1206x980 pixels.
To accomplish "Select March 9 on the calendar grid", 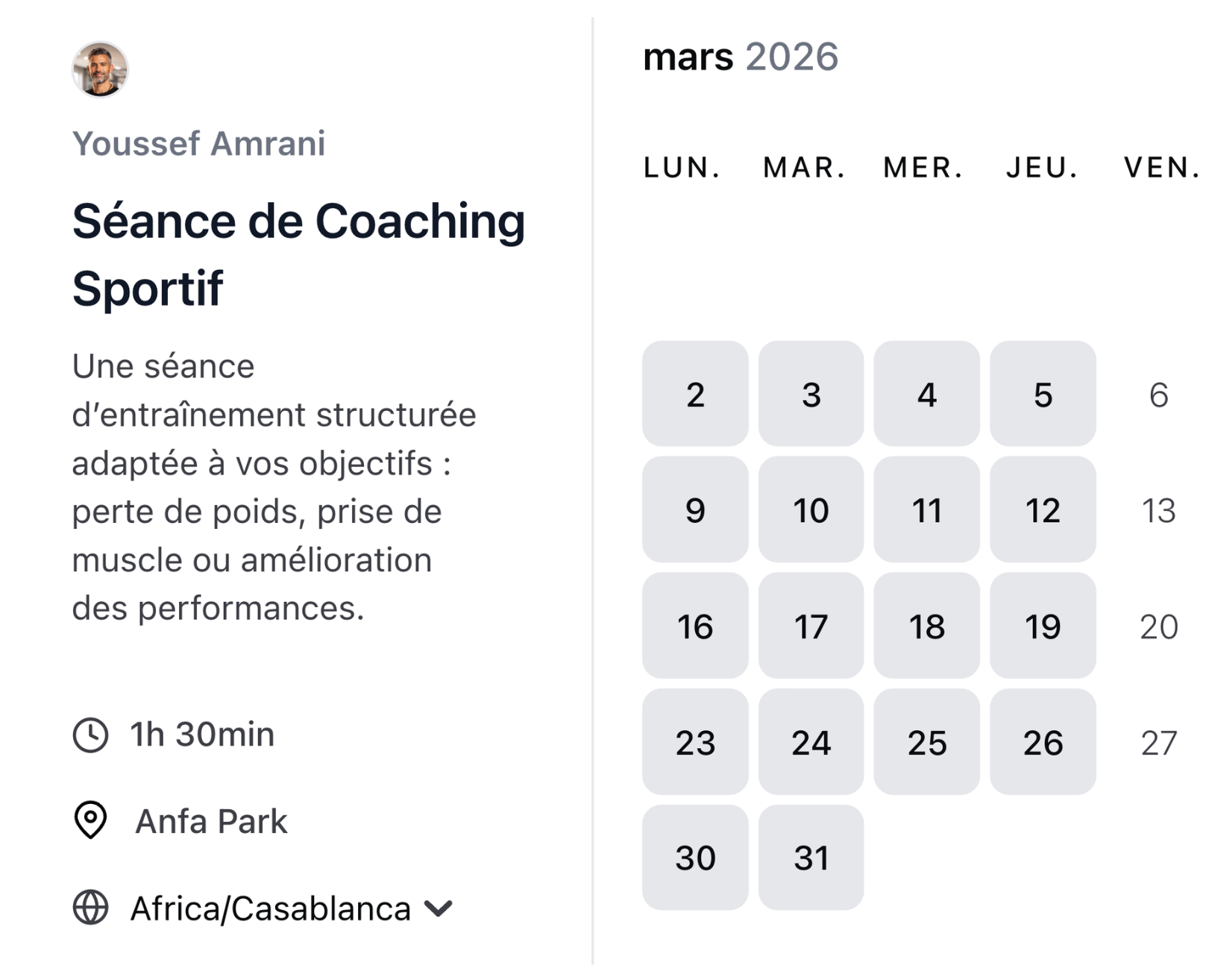I will tap(694, 511).
